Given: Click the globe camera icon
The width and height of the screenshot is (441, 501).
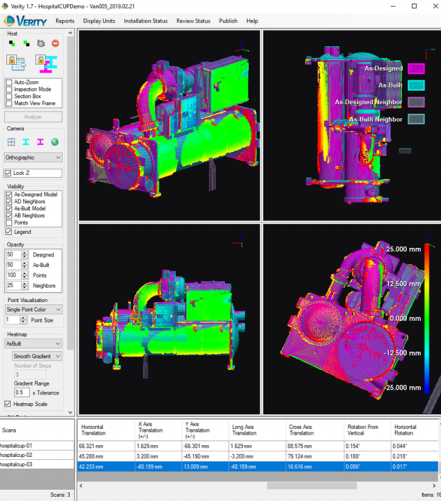Looking at the screenshot, I should click(x=55, y=142).
